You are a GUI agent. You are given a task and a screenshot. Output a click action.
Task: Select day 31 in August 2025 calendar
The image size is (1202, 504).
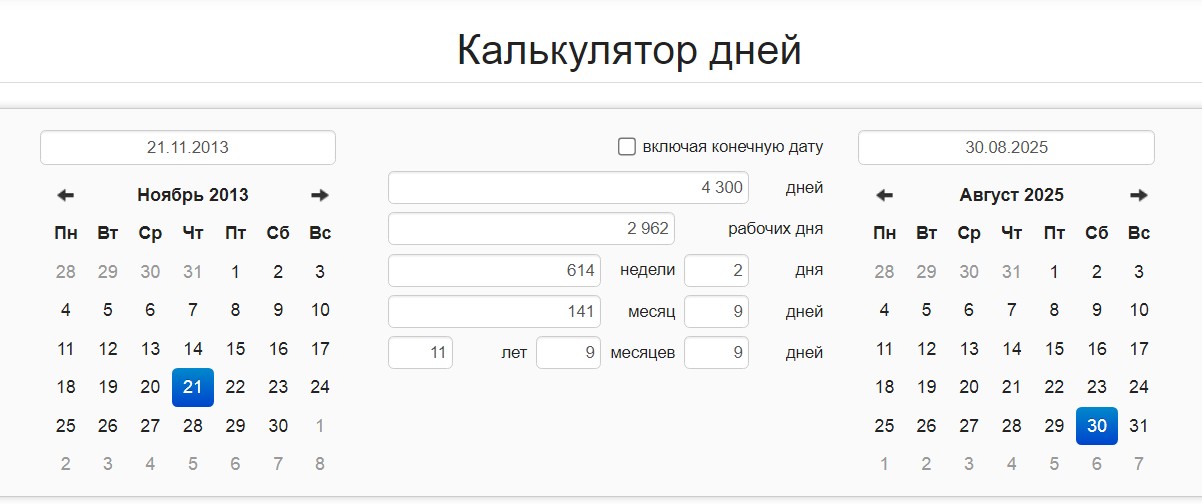[x=1139, y=426]
